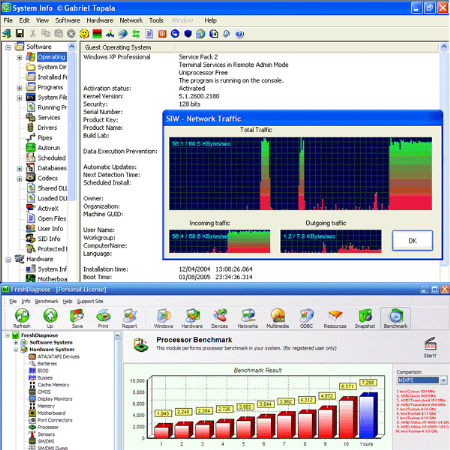Click the blue shield toolbar icon
This screenshot has width=450, height=450.
188,33
